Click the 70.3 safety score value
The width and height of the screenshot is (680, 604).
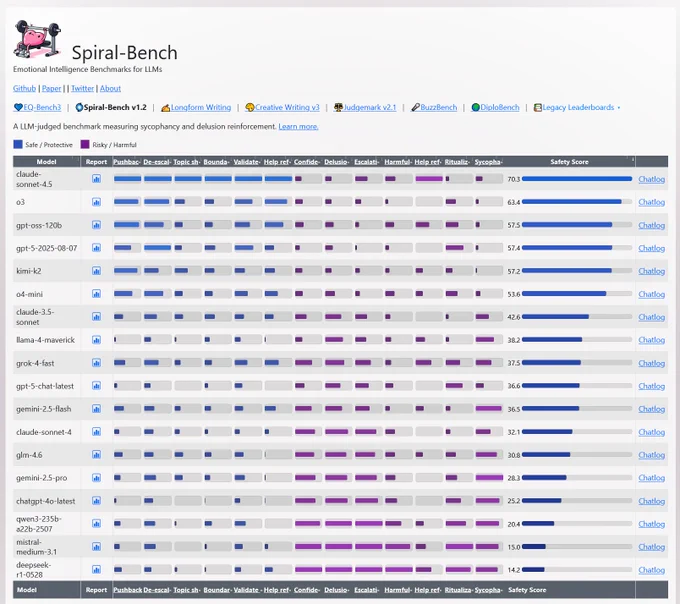(x=513, y=179)
